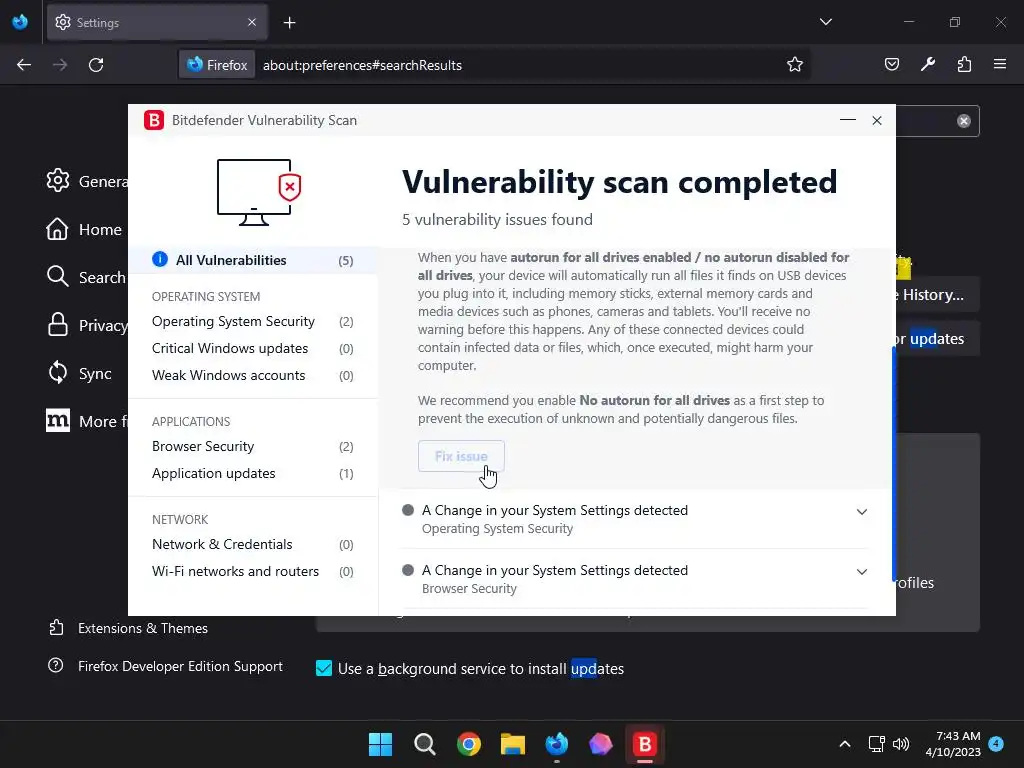1024x768 pixels.
Task: Open Critical Windows updates category
Action: [253, 348]
